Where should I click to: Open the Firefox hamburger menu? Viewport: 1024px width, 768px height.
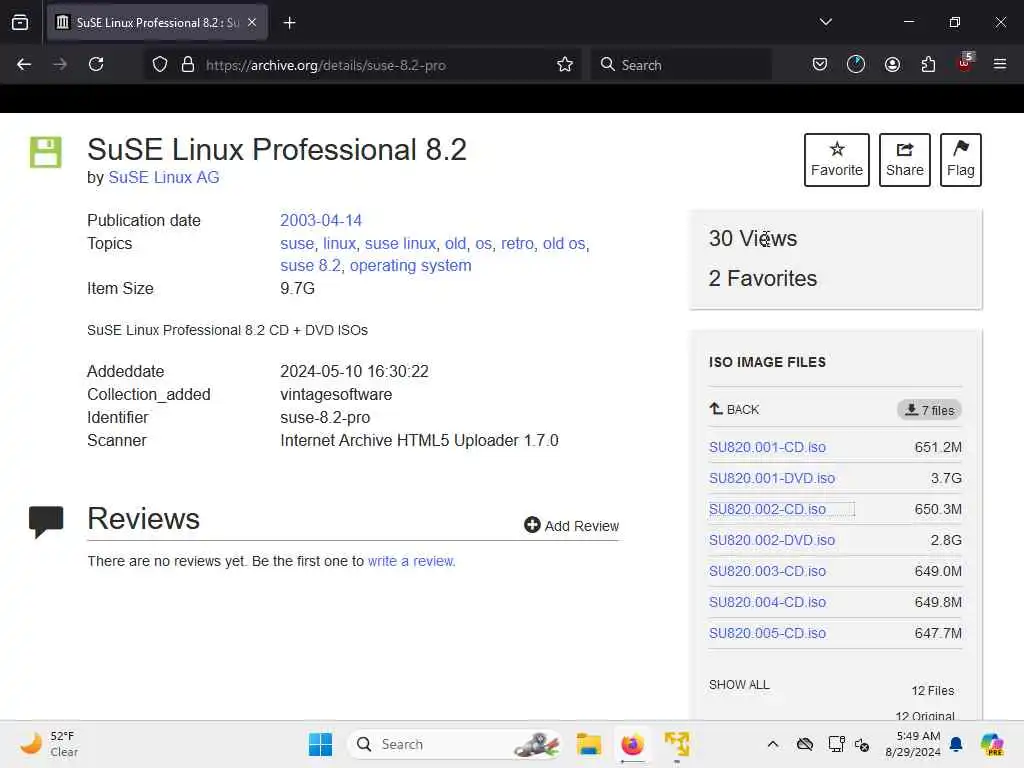(x=1000, y=64)
